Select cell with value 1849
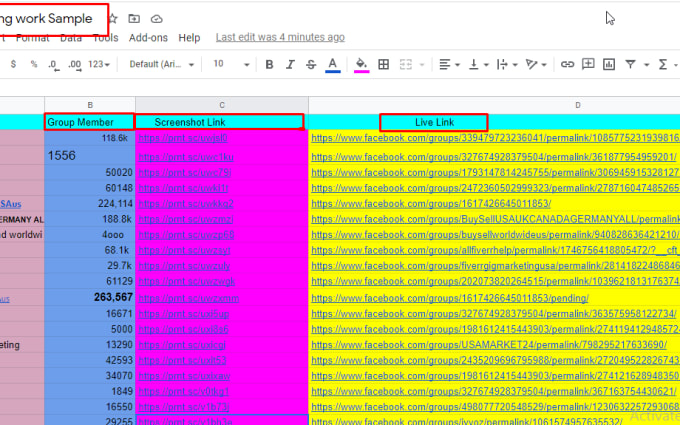 pos(90,391)
